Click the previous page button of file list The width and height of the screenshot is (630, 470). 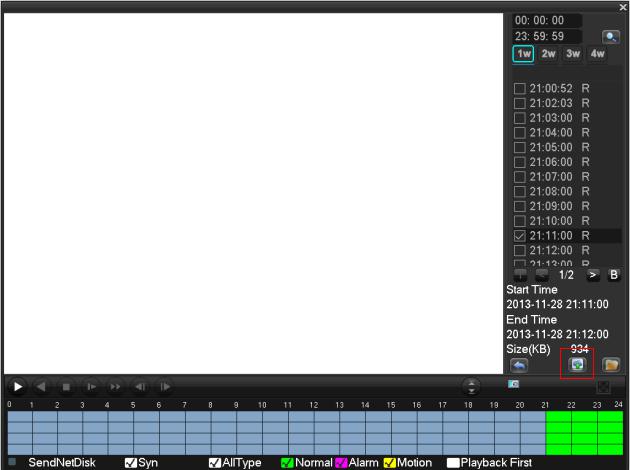542,275
